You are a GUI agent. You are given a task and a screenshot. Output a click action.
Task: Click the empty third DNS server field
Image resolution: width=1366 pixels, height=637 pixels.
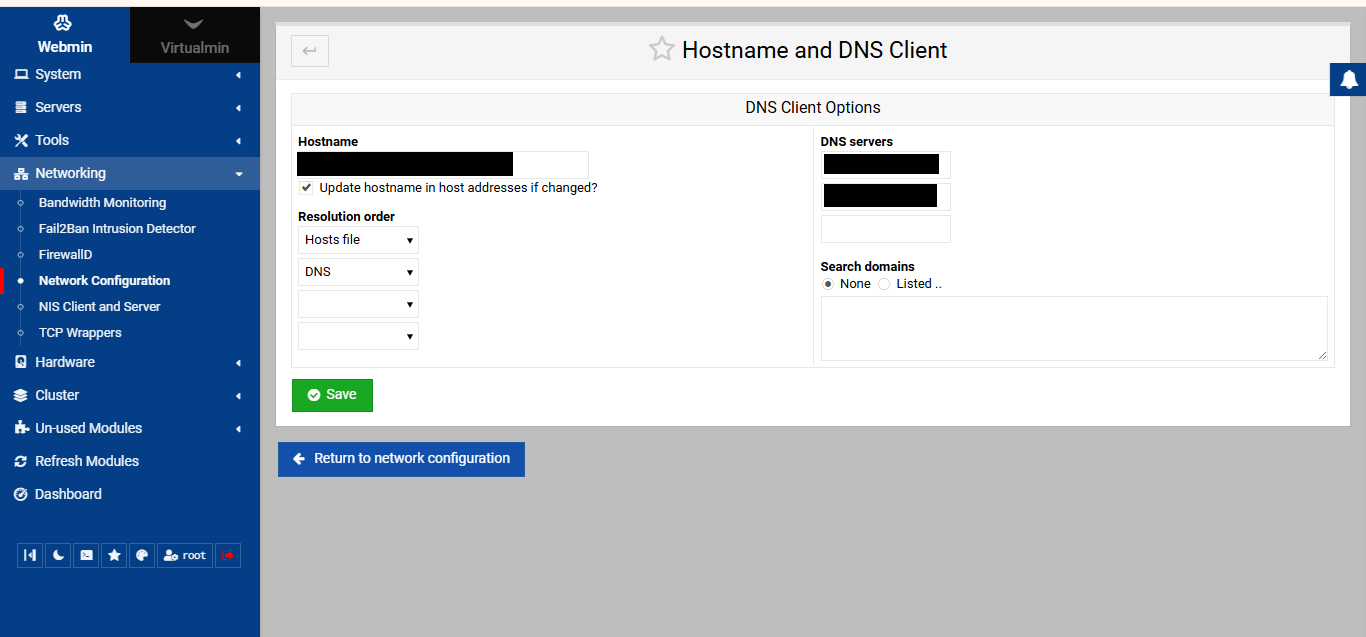(x=886, y=228)
